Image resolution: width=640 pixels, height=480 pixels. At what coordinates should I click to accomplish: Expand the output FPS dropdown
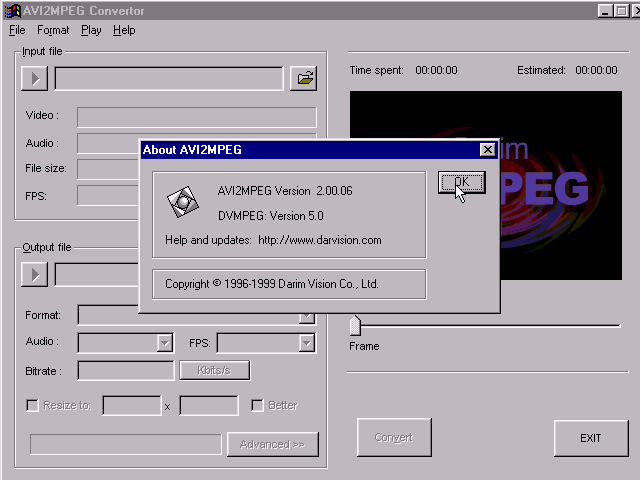[307, 343]
